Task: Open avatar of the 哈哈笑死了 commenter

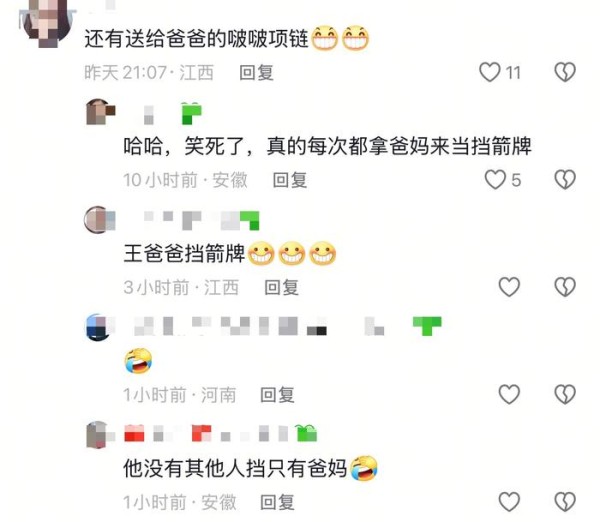Action: click(100, 112)
